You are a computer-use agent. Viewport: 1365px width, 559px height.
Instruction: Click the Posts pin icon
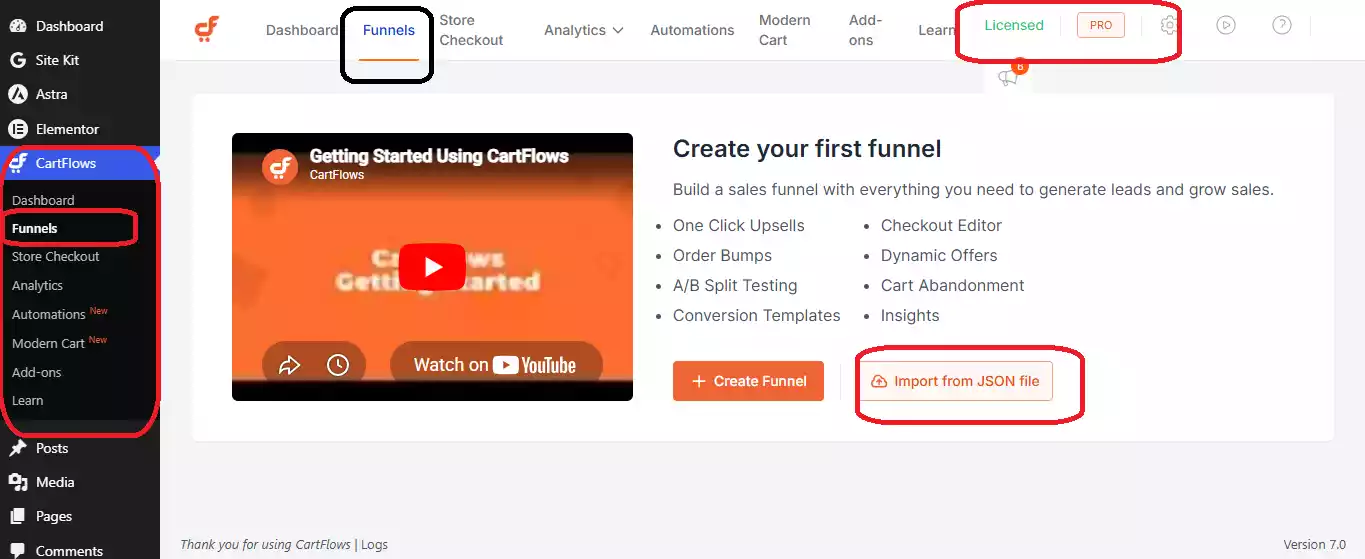click(x=17, y=448)
